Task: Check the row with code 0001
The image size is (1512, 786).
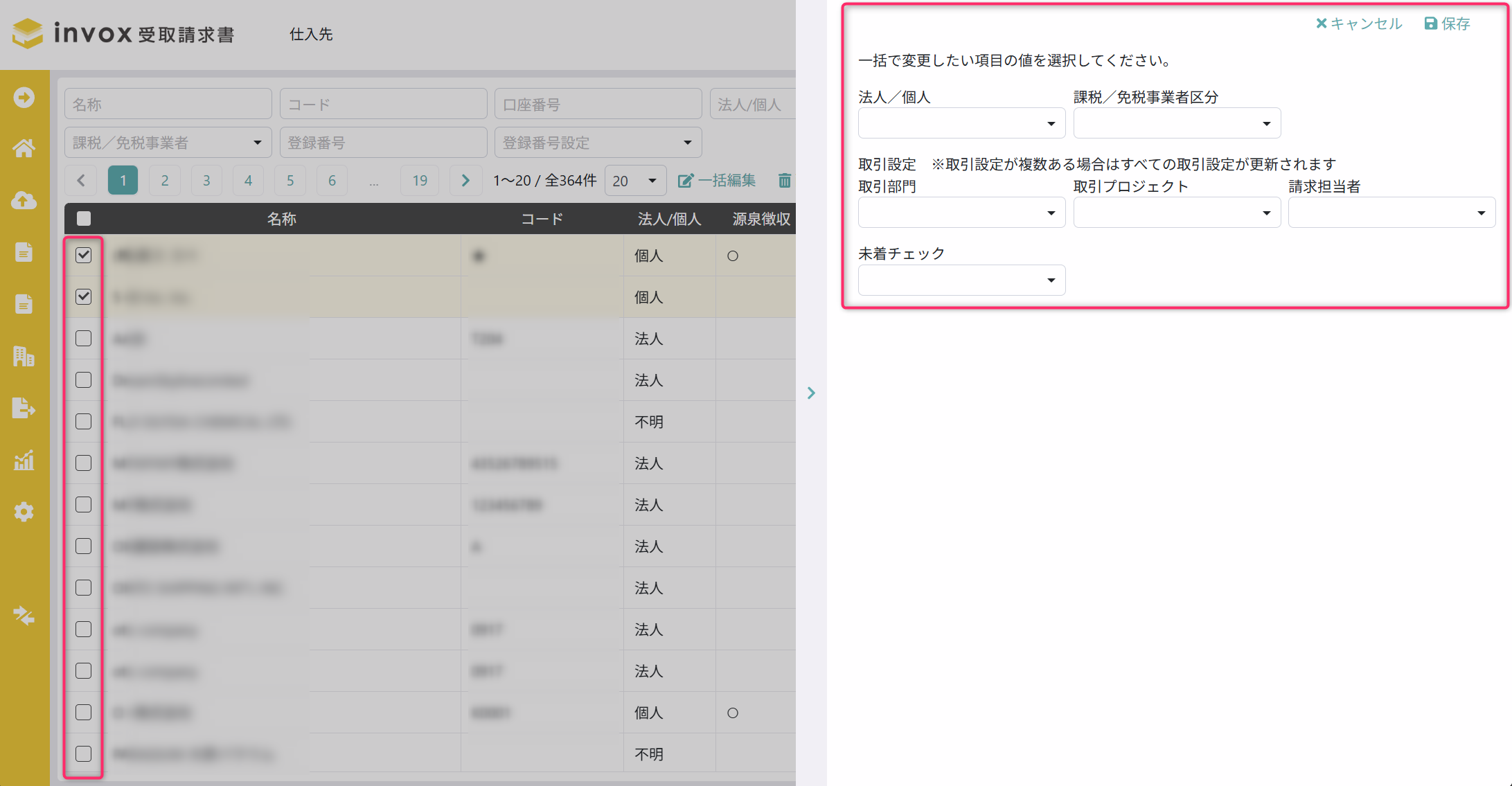Action: 84,712
